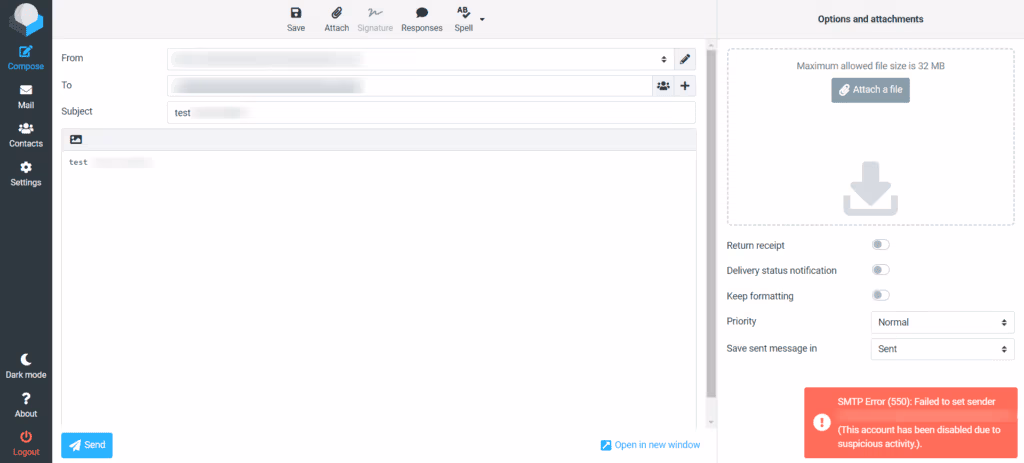Open Responses in toolbar
The height and width of the screenshot is (463, 1024).
click(422, 20)
